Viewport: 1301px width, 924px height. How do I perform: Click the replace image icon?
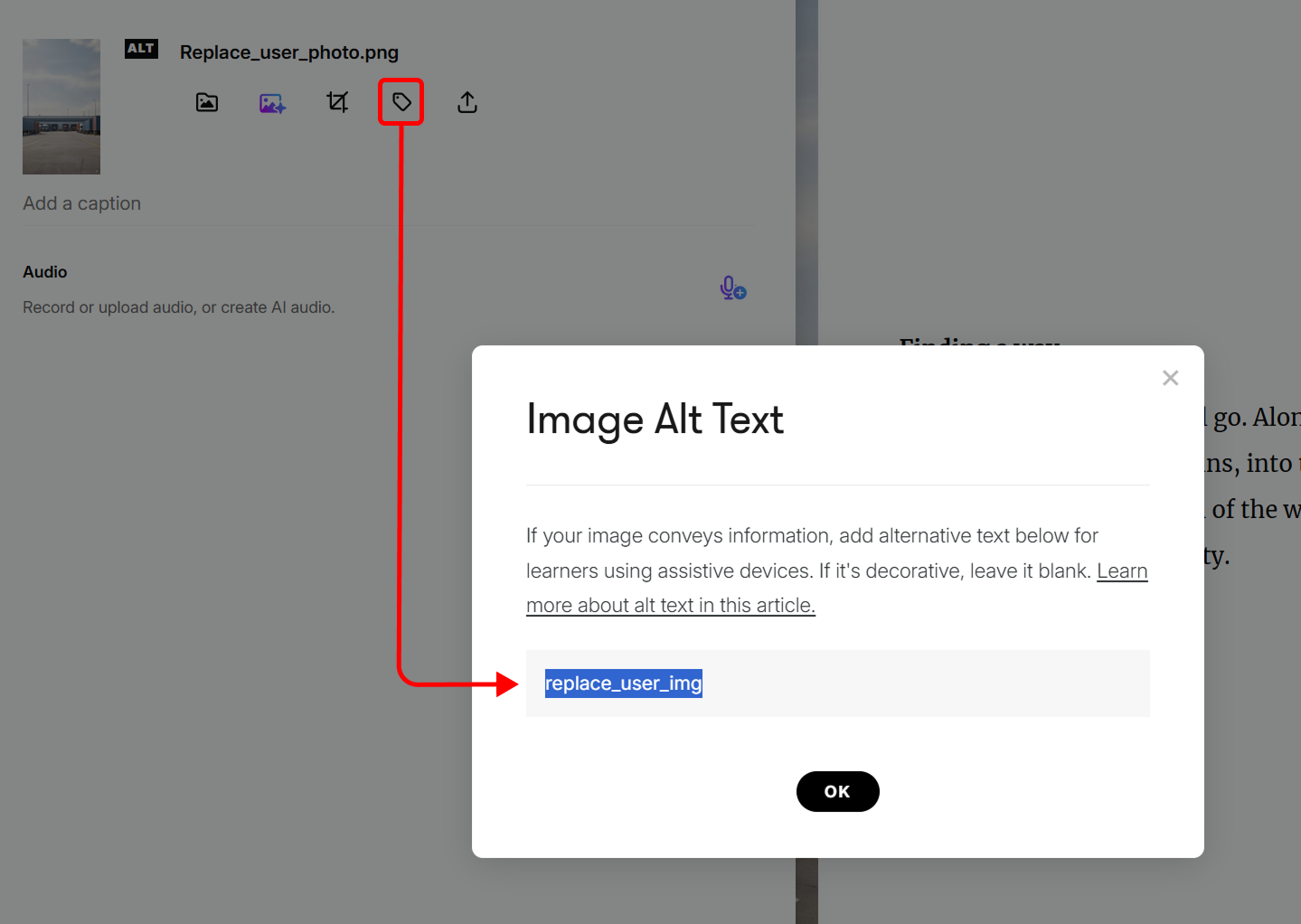click(207, 102)
